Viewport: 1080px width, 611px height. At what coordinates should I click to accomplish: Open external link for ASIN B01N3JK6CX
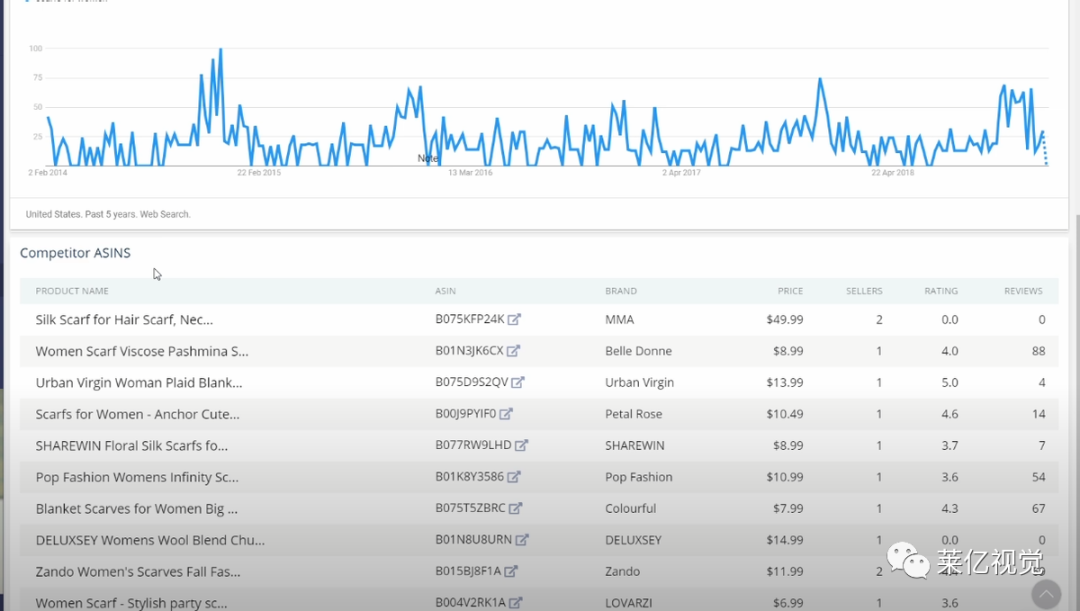click(513, 351)
